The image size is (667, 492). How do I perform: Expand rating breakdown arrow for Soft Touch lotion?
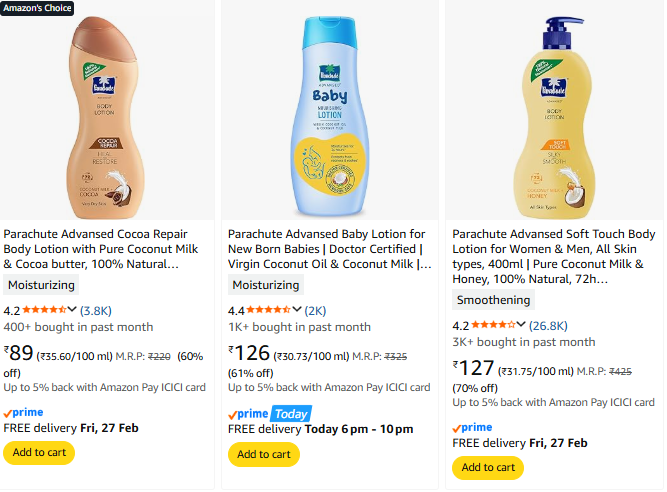click(522, 325)
